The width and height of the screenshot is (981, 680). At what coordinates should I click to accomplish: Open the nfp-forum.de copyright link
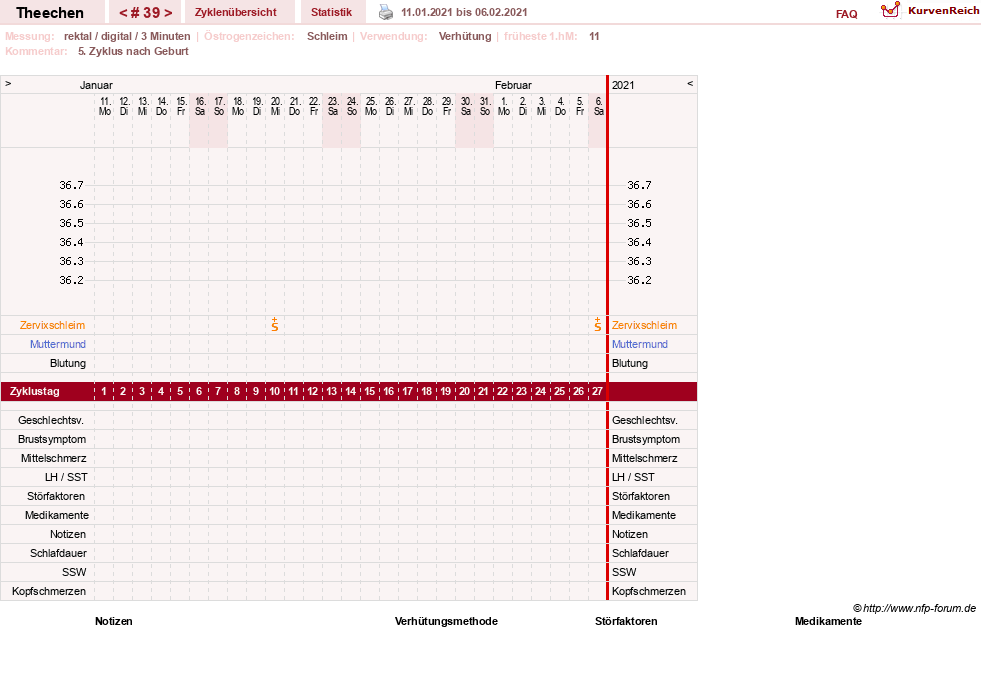[914, 608]
